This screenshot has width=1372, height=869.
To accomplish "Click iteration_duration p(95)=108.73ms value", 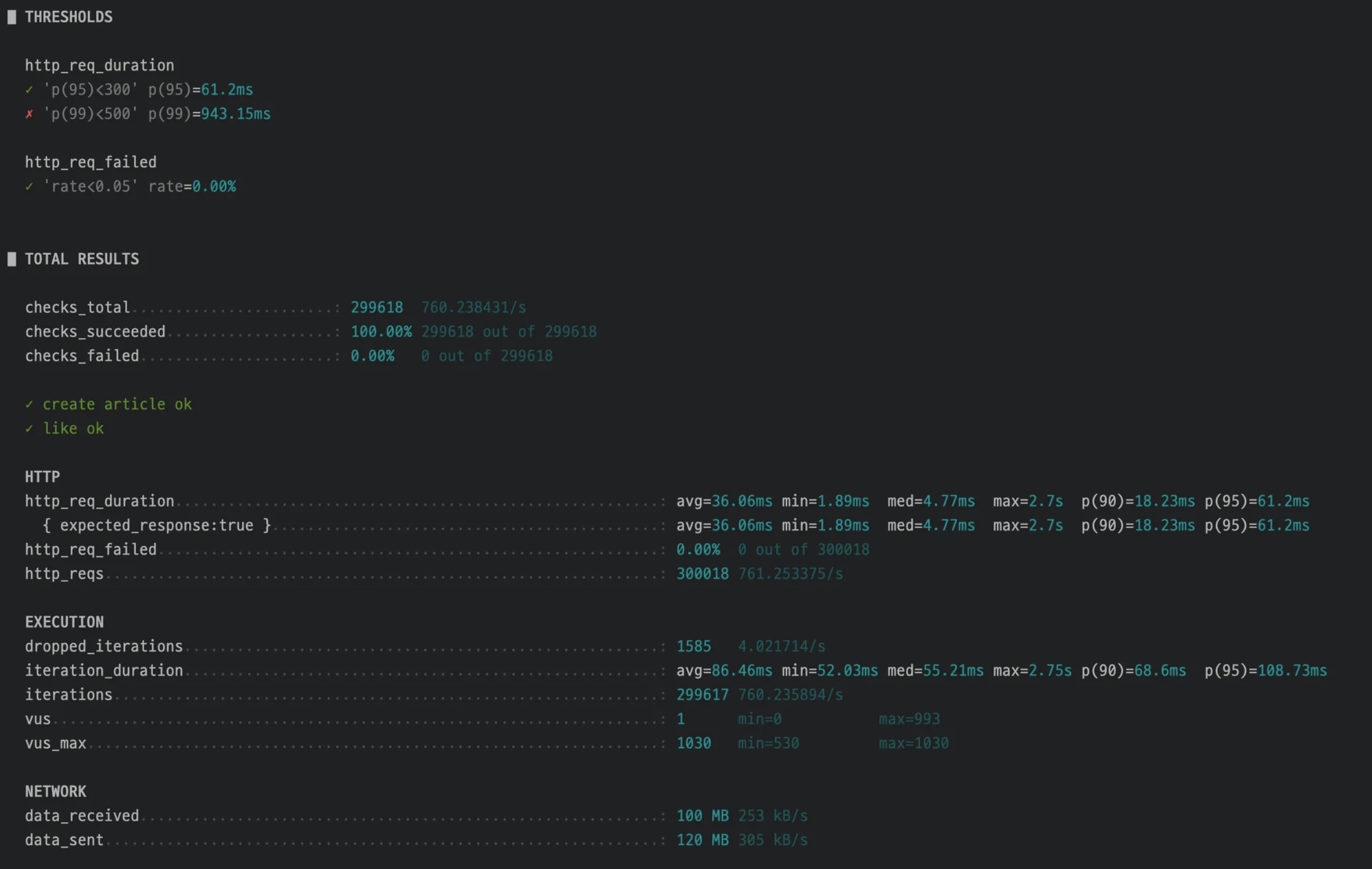I will pos(1292,671).
